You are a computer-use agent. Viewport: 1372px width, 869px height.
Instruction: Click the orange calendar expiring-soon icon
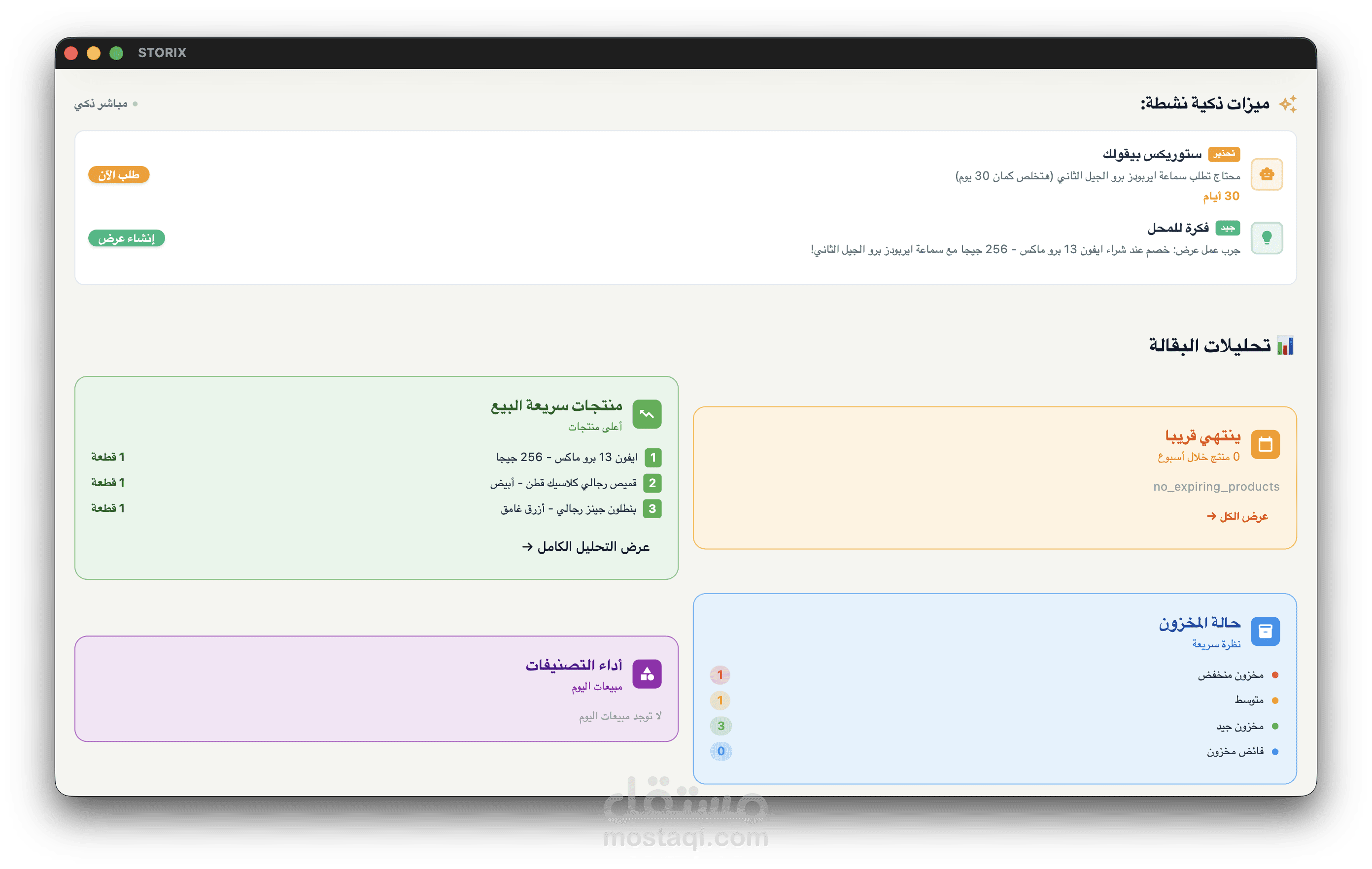1265,444
